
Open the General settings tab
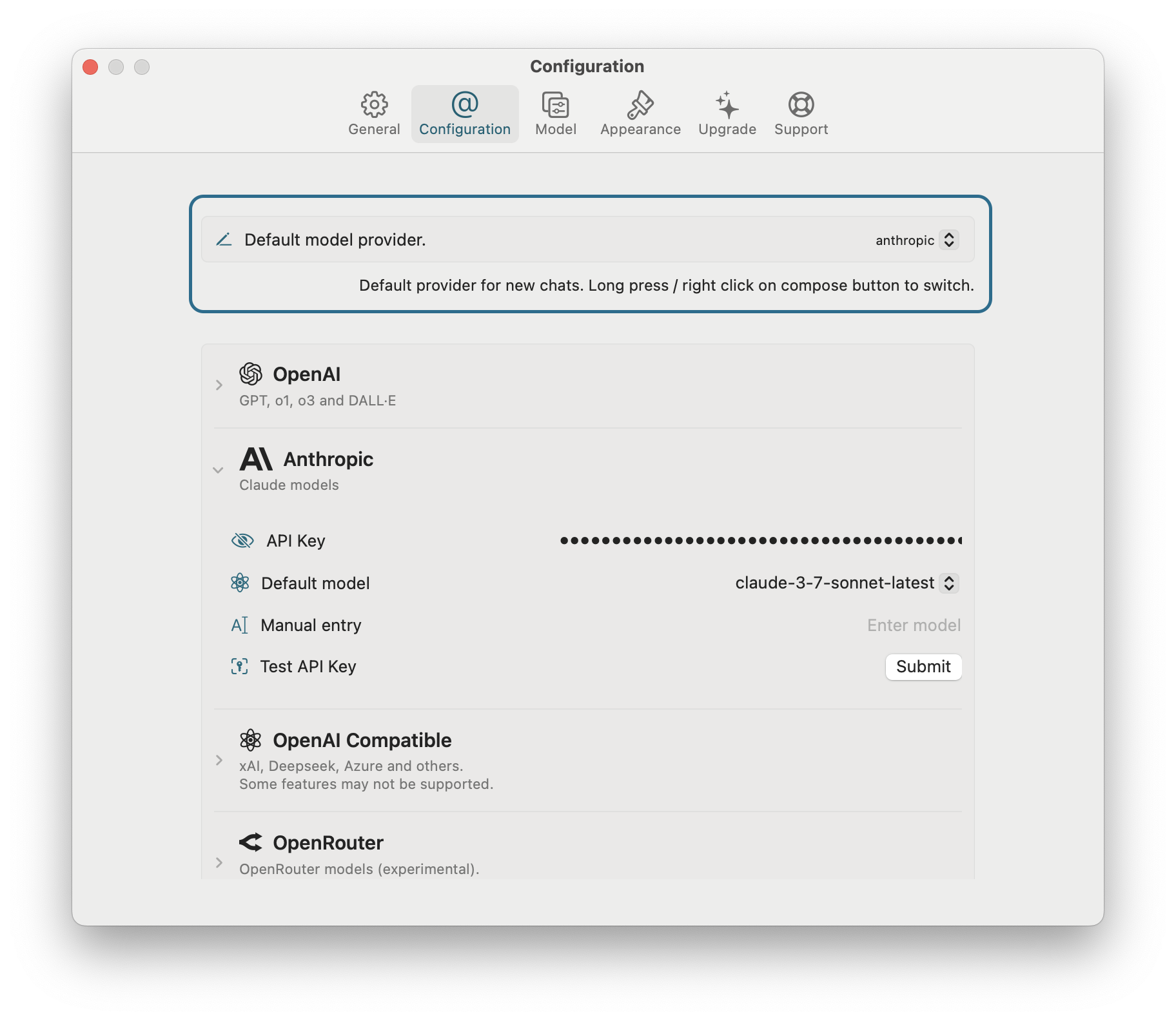point(374,114)
